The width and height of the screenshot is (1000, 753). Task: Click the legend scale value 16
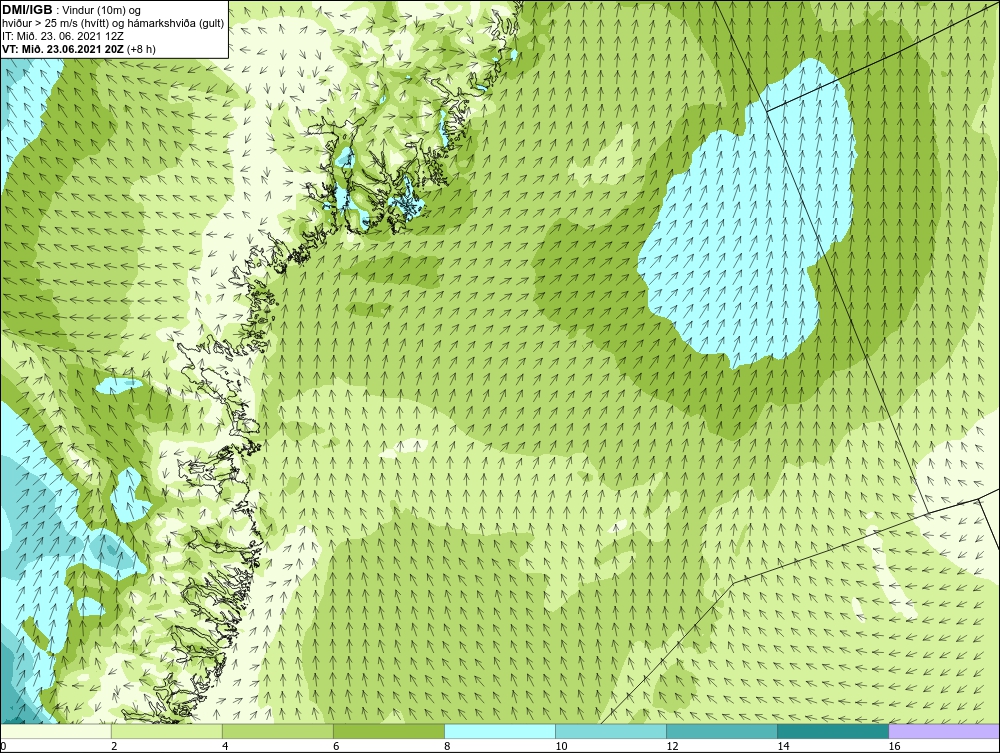point(894,746)
